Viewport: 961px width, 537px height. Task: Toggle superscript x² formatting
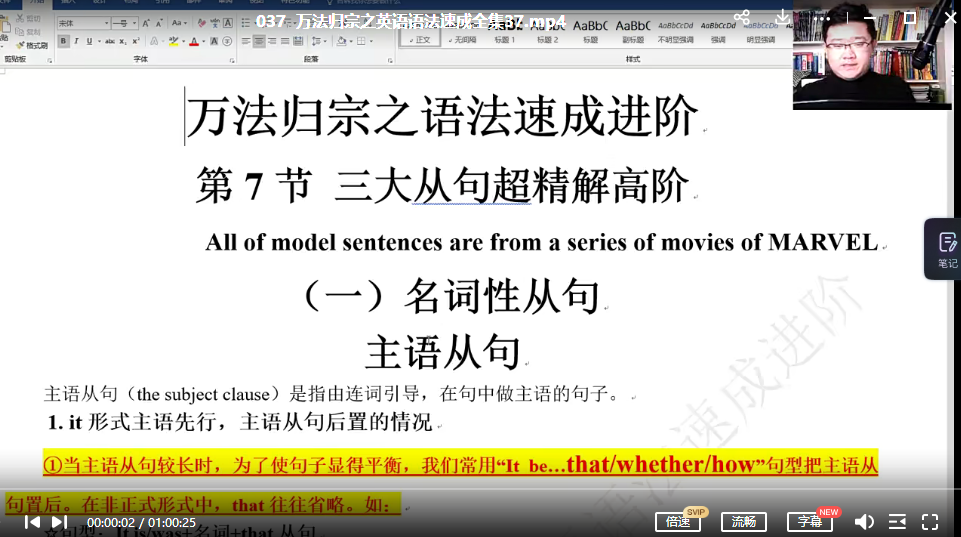pos(135,41)
